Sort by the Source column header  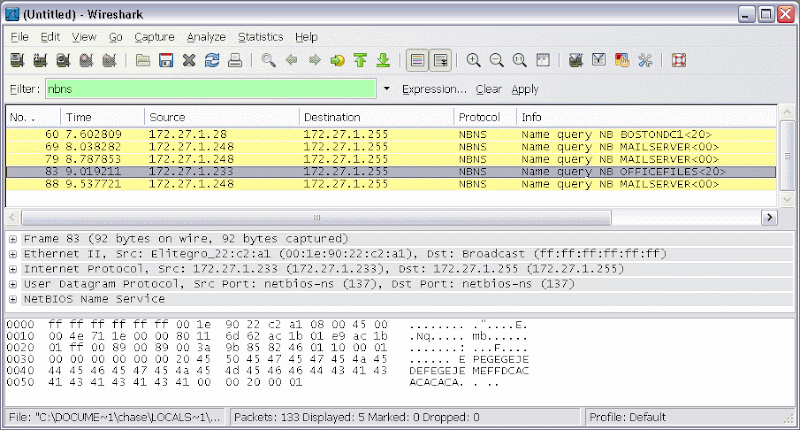click(222, 117)
